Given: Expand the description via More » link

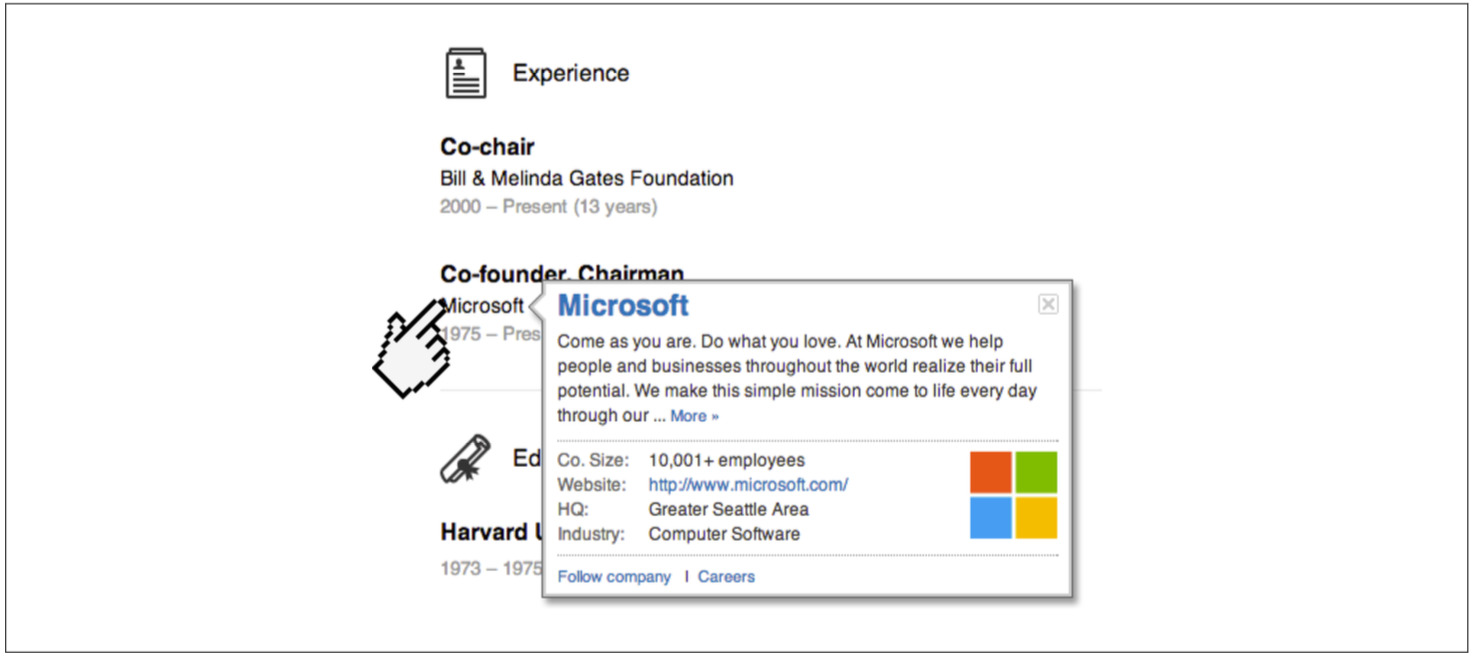Looking at the screenshot, I should (x=694, y=416).
